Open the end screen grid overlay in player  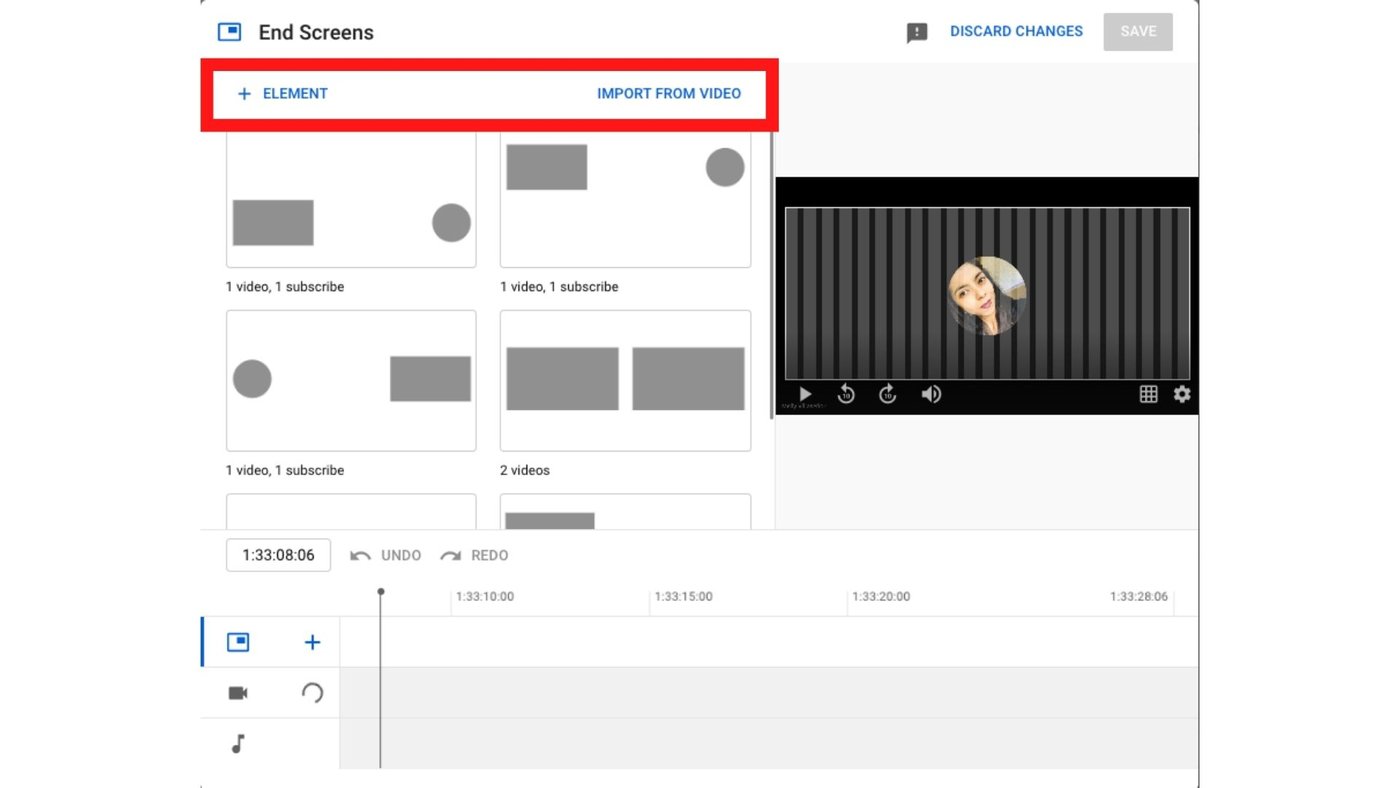tap(1148, 394)
